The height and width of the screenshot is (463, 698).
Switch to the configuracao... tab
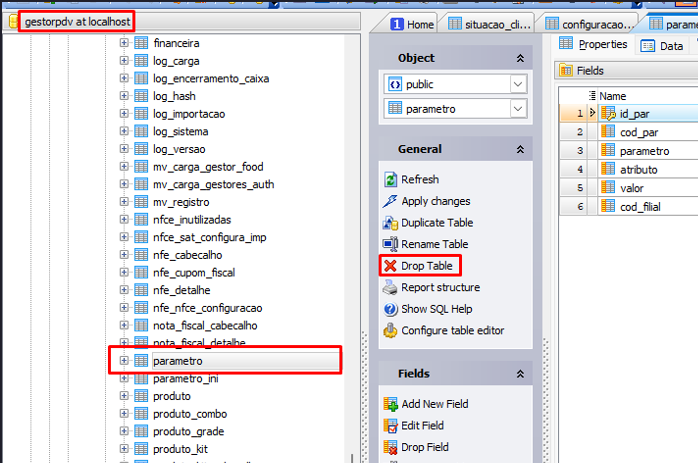(590, 24)
